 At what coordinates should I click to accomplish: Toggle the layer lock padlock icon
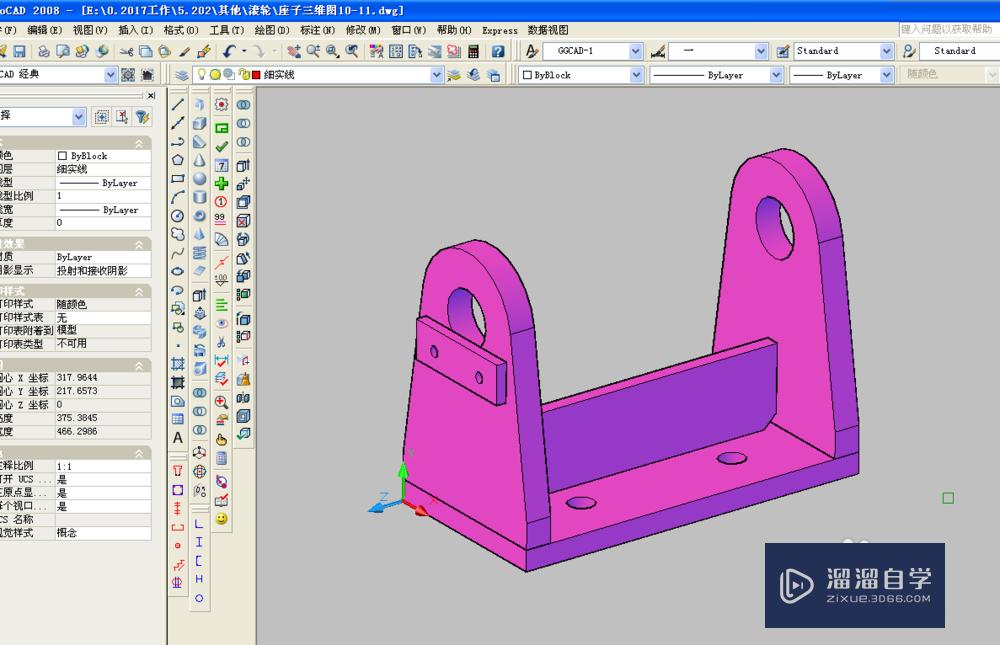tap(243, 75)
